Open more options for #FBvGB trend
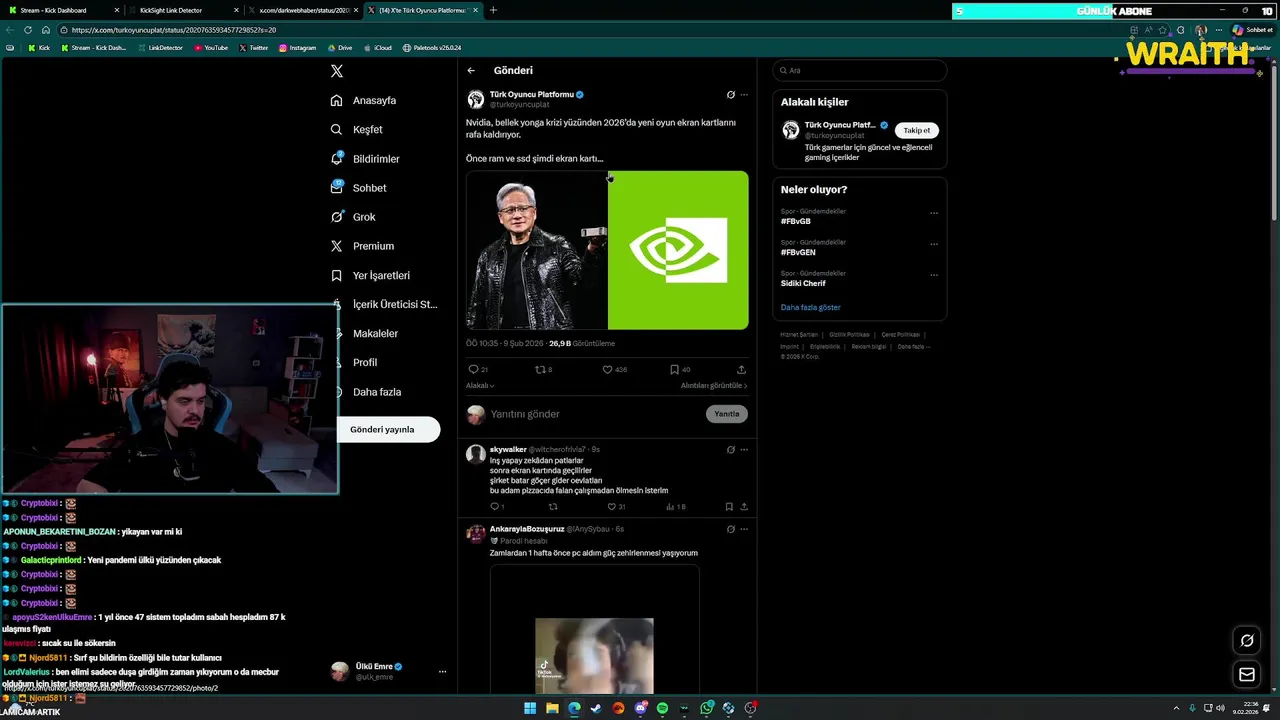The width and height of the screenshot is (1280, 720). pos(934,213)
